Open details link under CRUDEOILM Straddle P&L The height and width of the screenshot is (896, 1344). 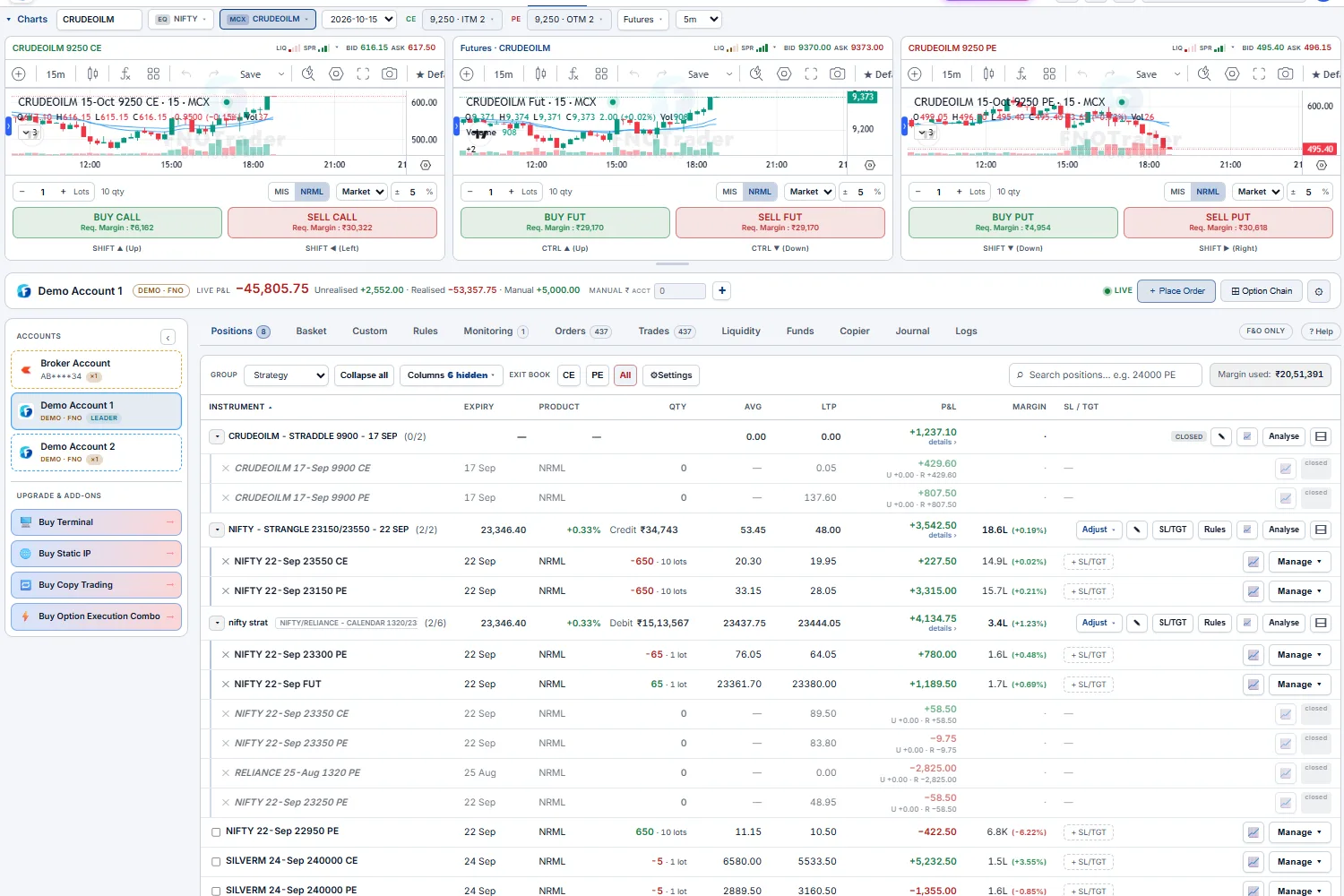coord(942,443)
